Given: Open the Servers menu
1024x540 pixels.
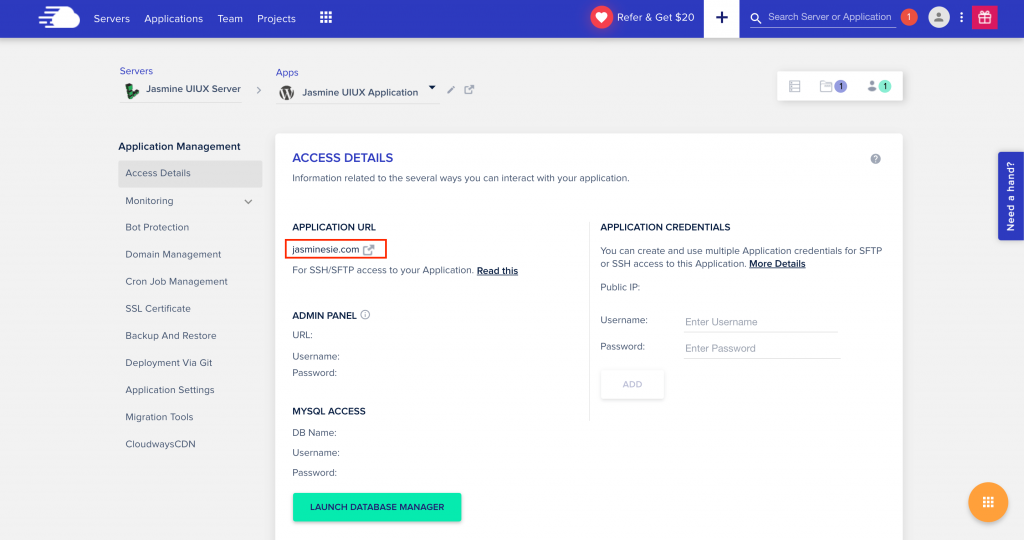Looking at the screenshot, I should click(x=112, y=18).
